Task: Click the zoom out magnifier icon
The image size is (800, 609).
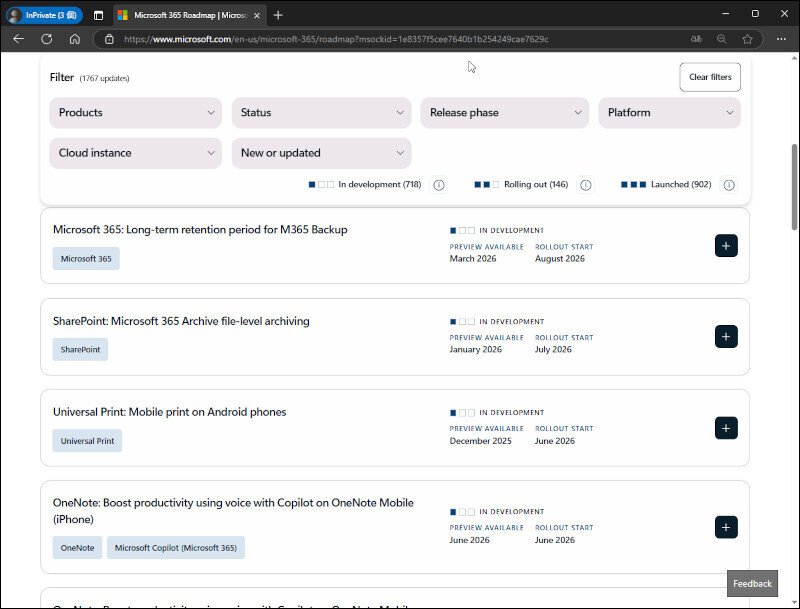Action: [x=721, y=39]
